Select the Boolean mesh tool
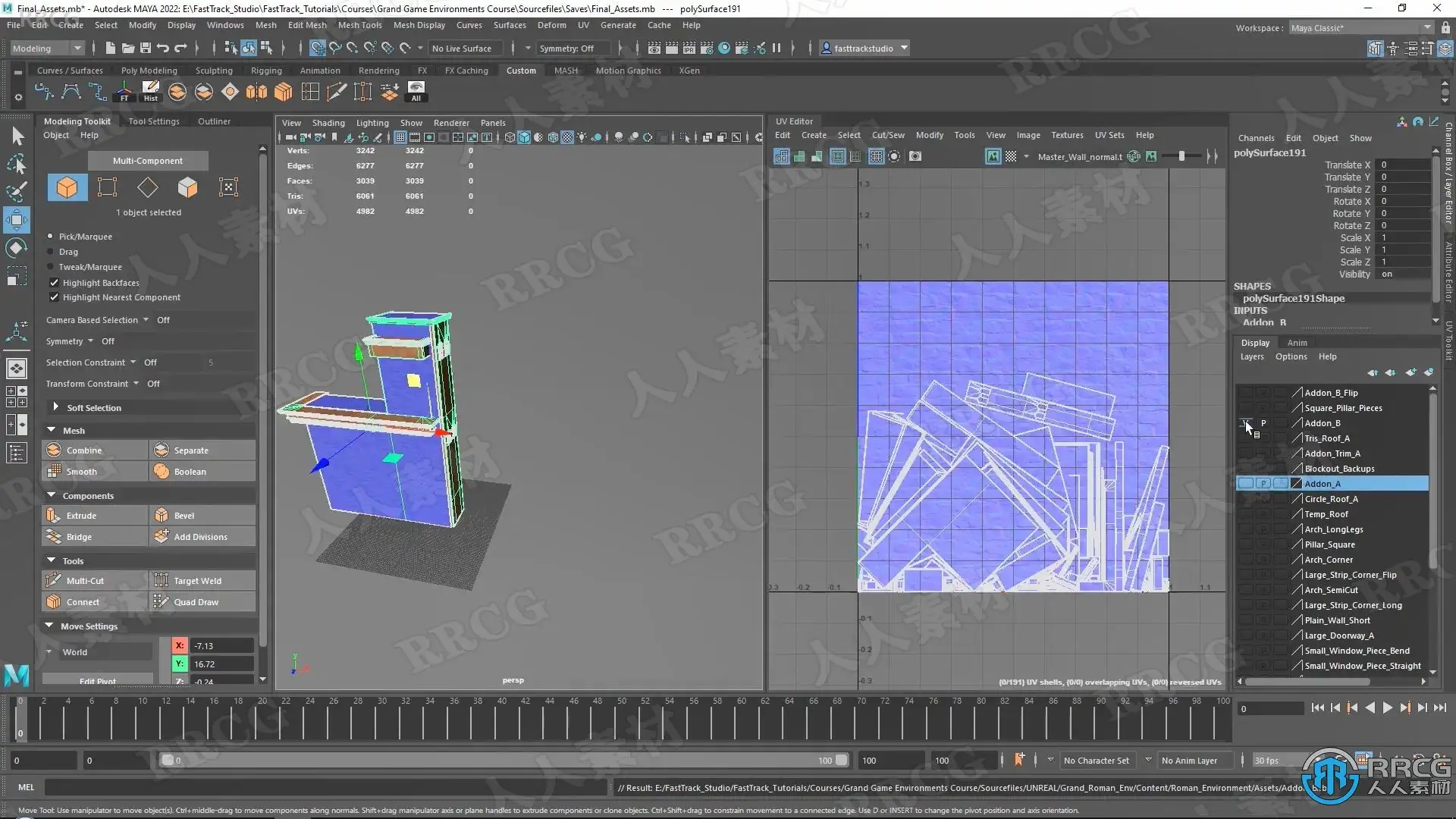This screenshot has height=819, width=1456. tap(162, 471)
